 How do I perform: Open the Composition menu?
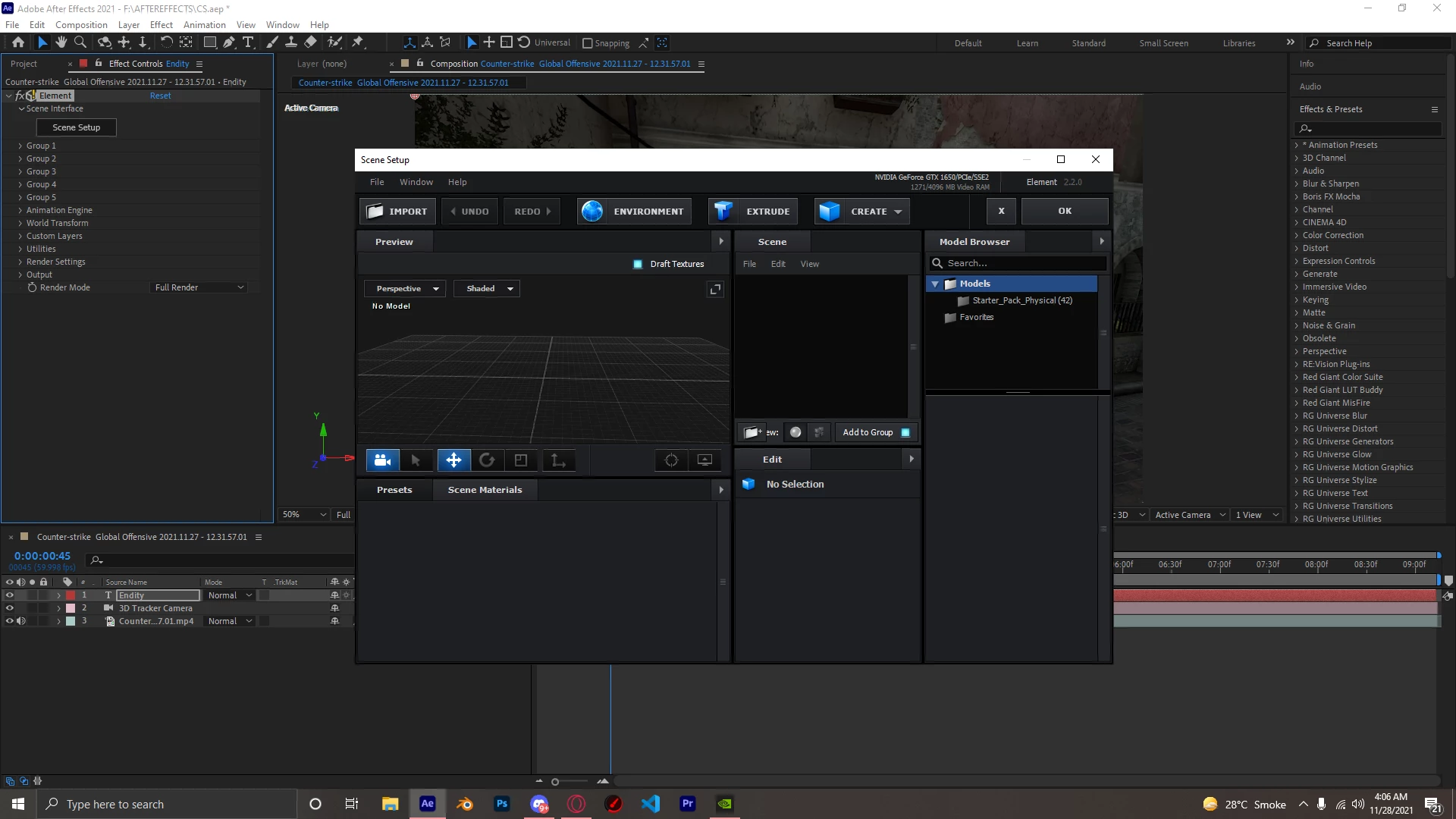[81, 24]
